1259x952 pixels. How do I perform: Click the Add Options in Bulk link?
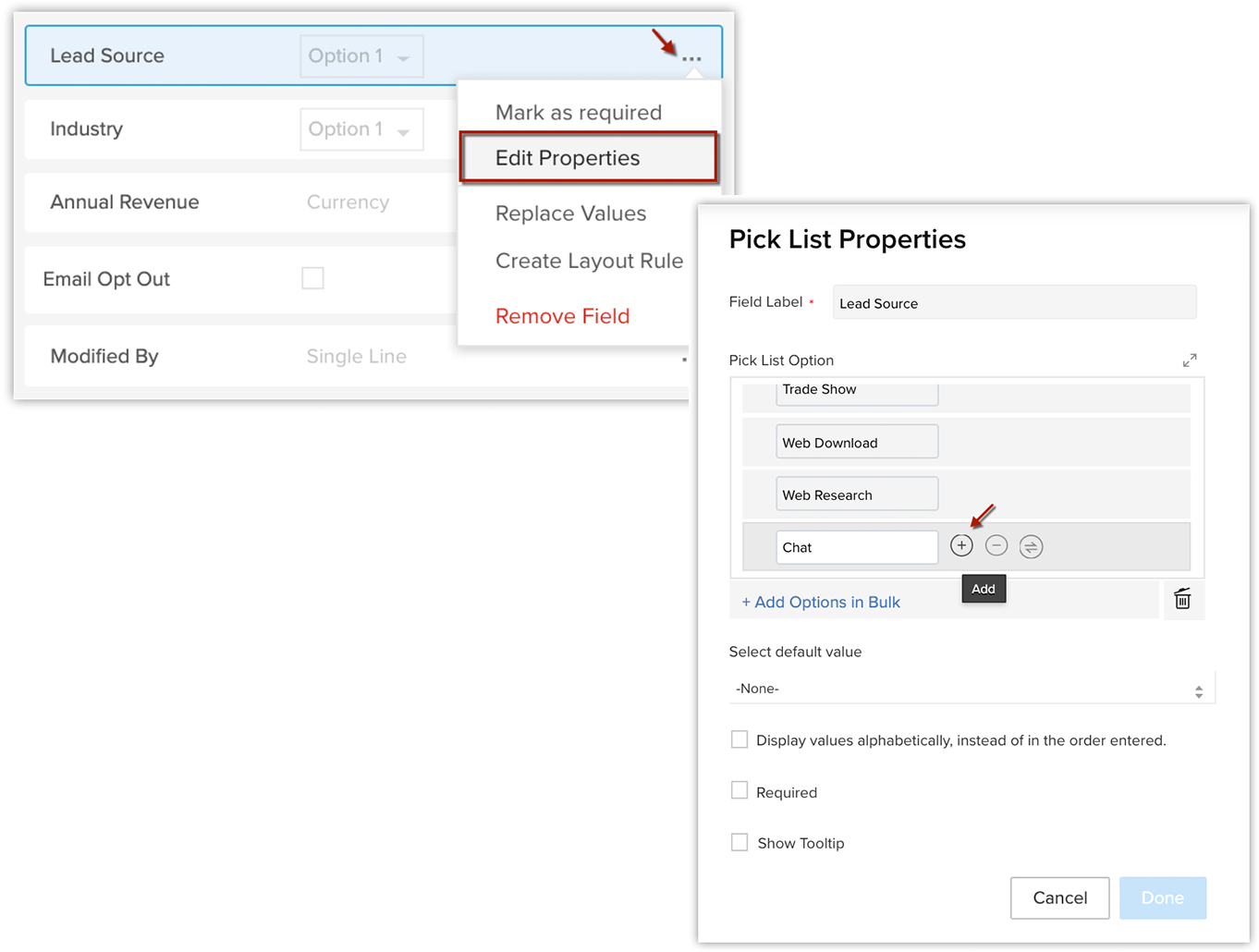(821, 603)
